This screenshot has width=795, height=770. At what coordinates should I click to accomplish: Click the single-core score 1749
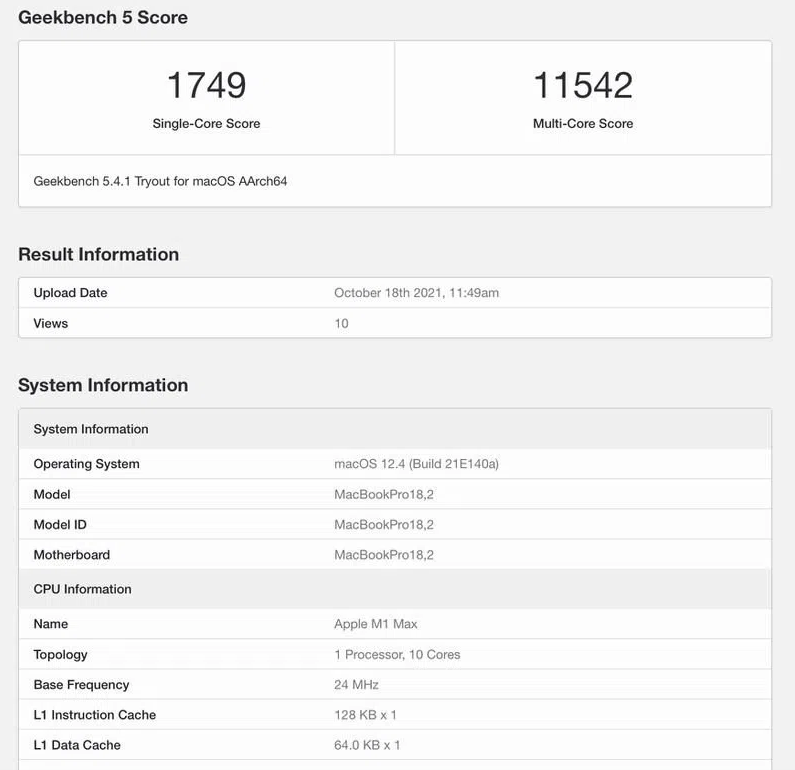pos(206,85)
